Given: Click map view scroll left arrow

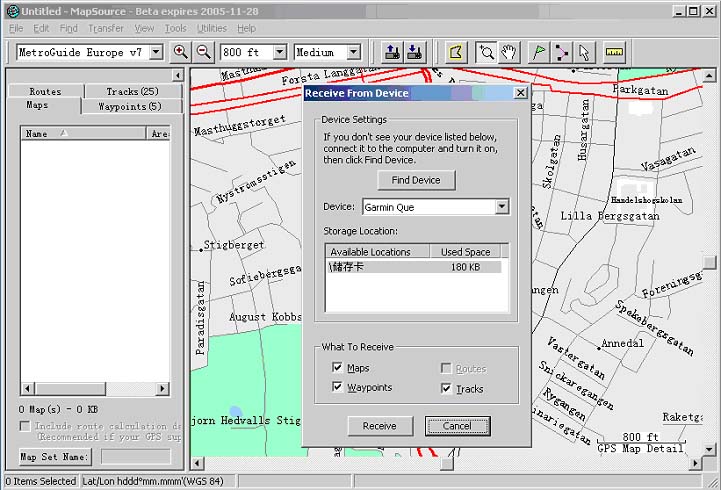Looking at the screenshot, I should 197,463.
